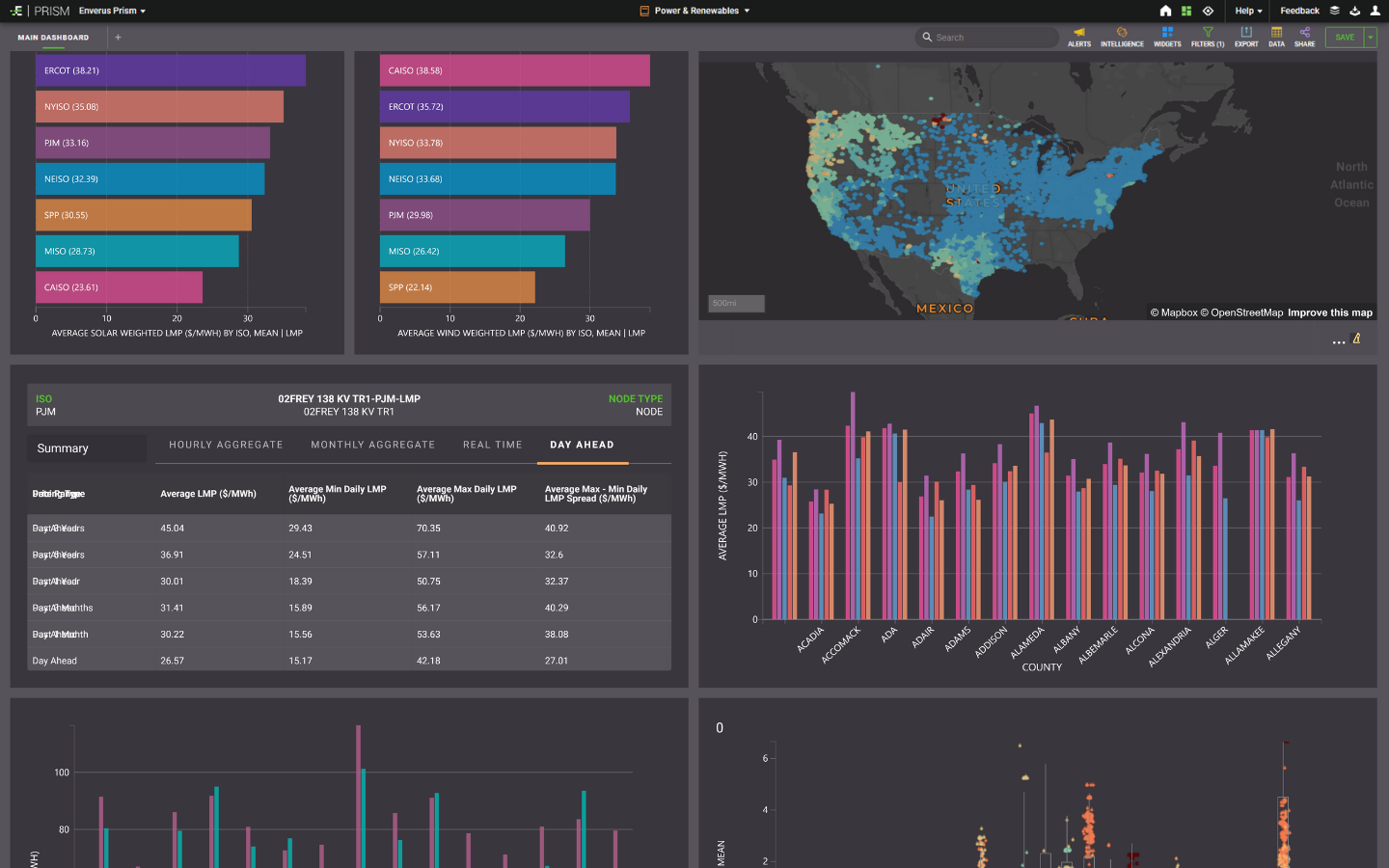
Task: Click the map widget warning icon
Action: (x=1356, y=339)
